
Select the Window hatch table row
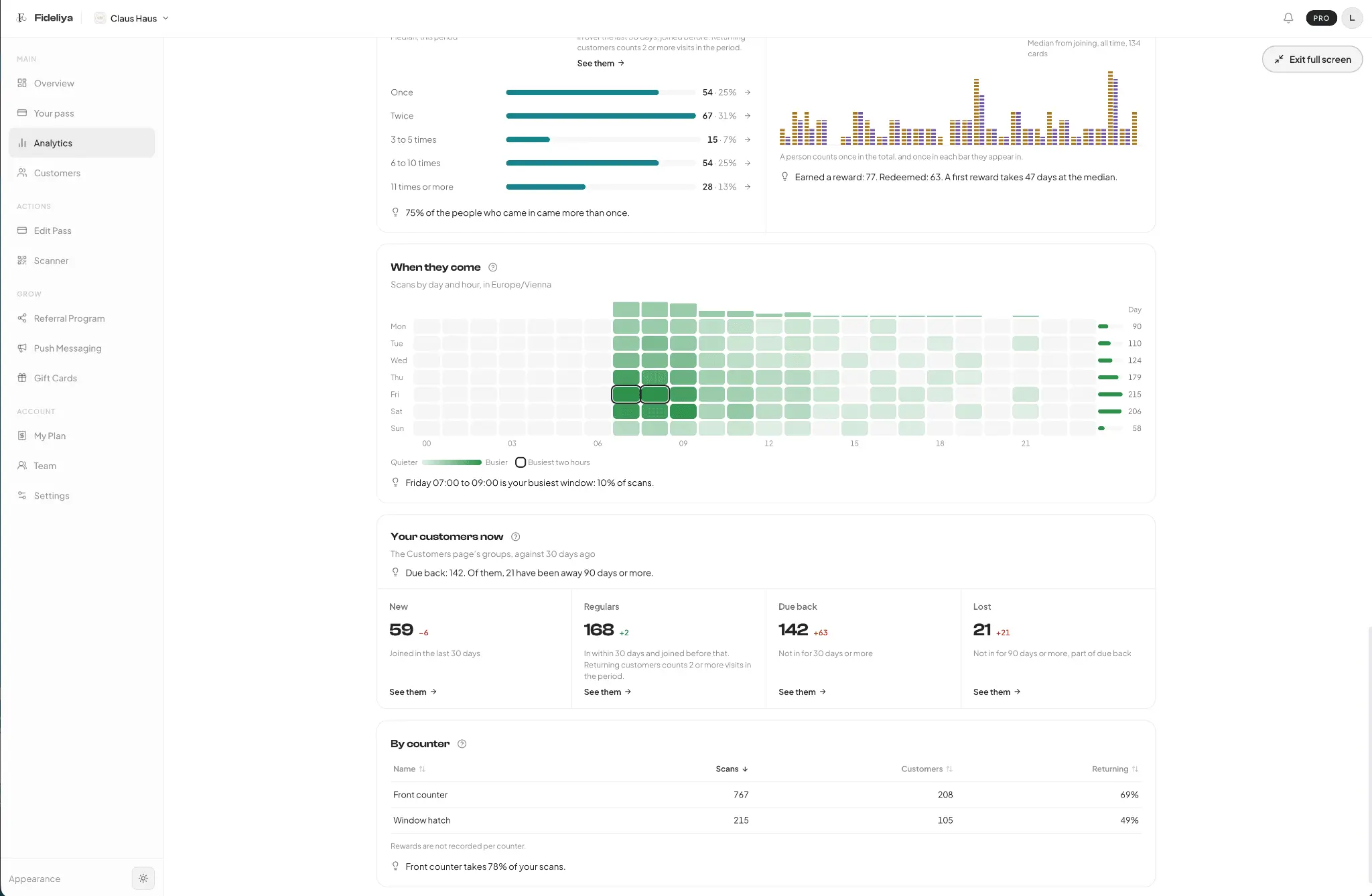point(766,820)
